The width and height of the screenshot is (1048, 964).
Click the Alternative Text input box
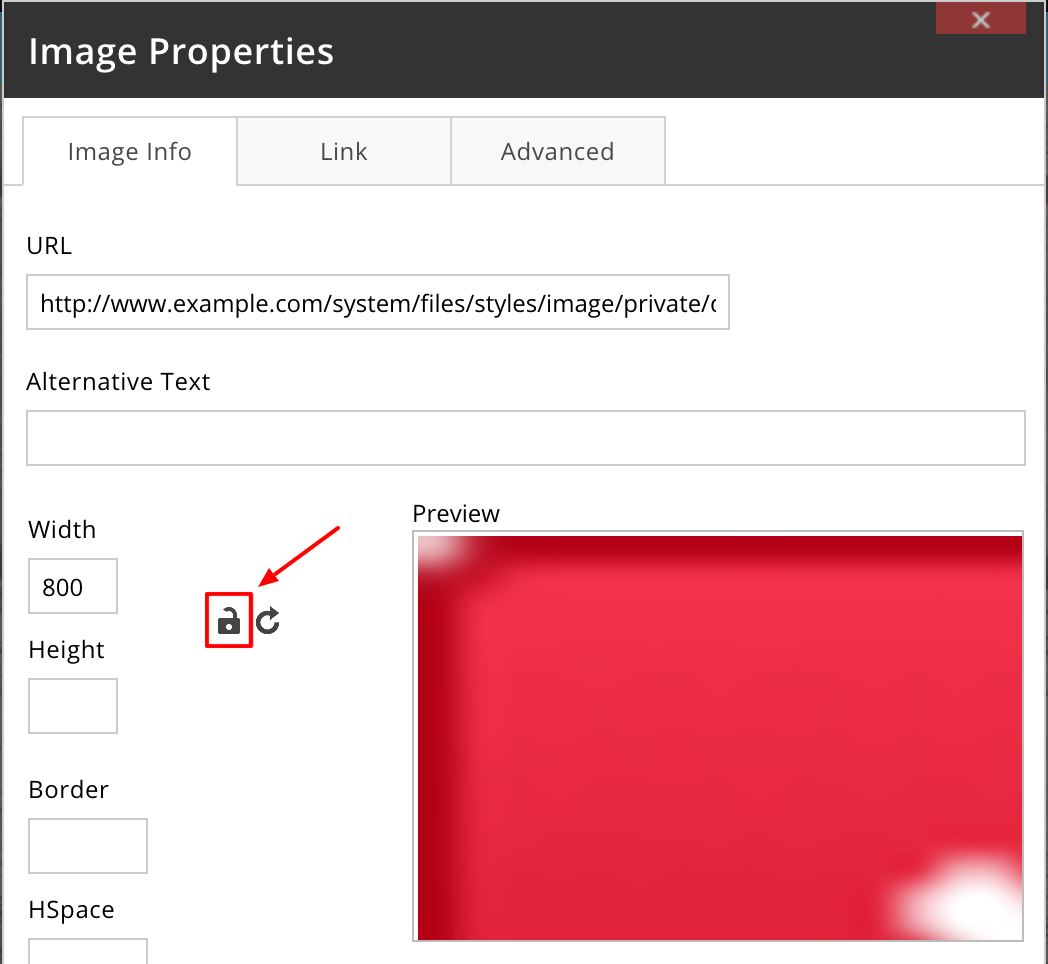pos(525,437)
